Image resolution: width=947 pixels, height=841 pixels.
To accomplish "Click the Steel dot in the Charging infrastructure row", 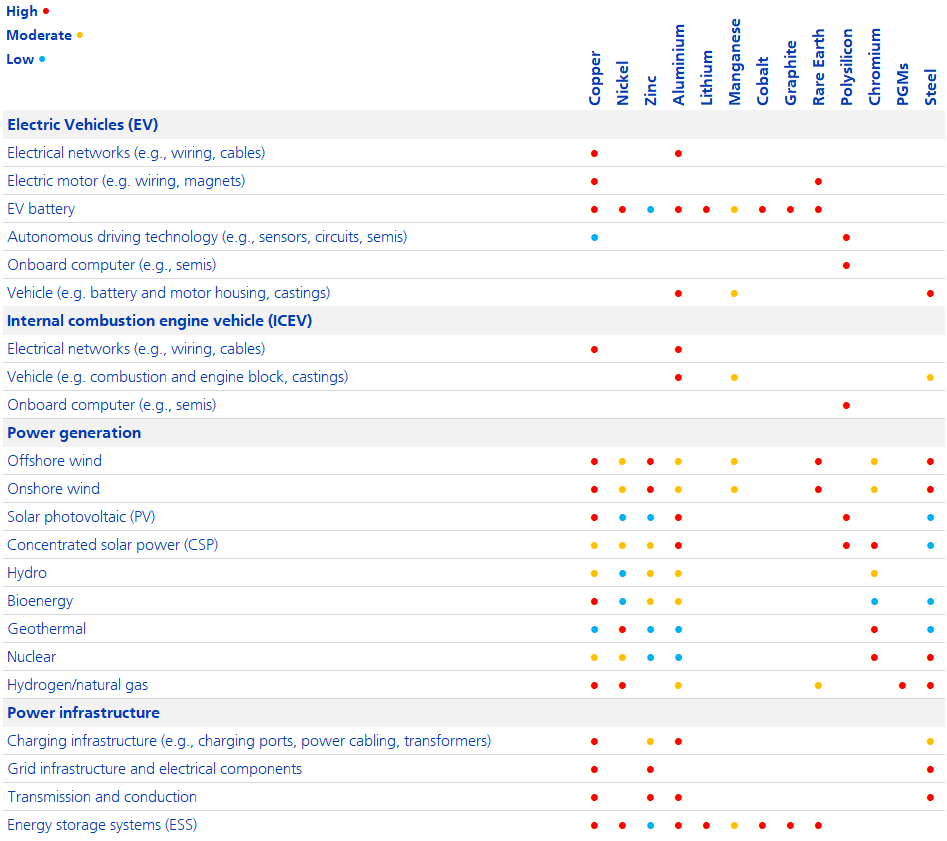I will tap(931, 741).
